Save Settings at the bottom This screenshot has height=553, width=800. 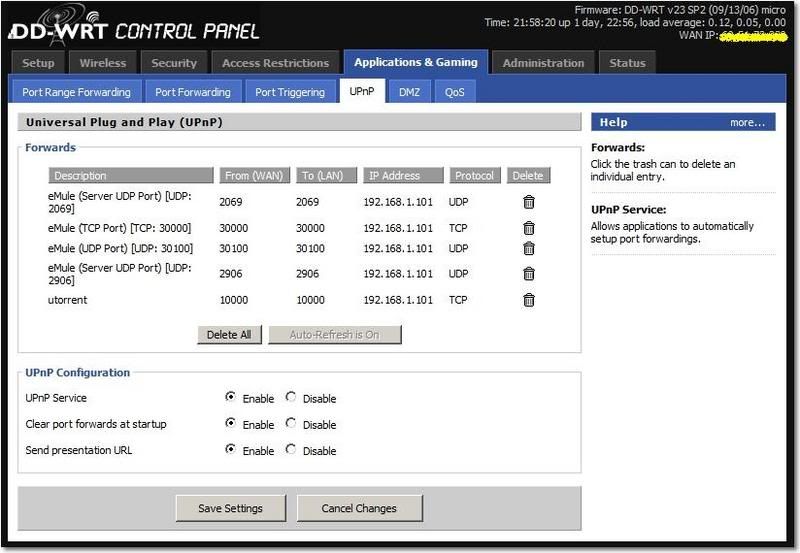coord(231,508)
